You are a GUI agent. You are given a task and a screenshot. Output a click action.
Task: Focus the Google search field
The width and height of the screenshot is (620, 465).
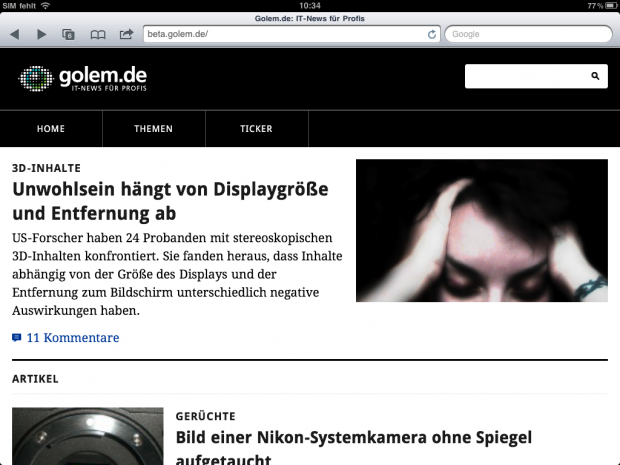[x=528, y=34]
